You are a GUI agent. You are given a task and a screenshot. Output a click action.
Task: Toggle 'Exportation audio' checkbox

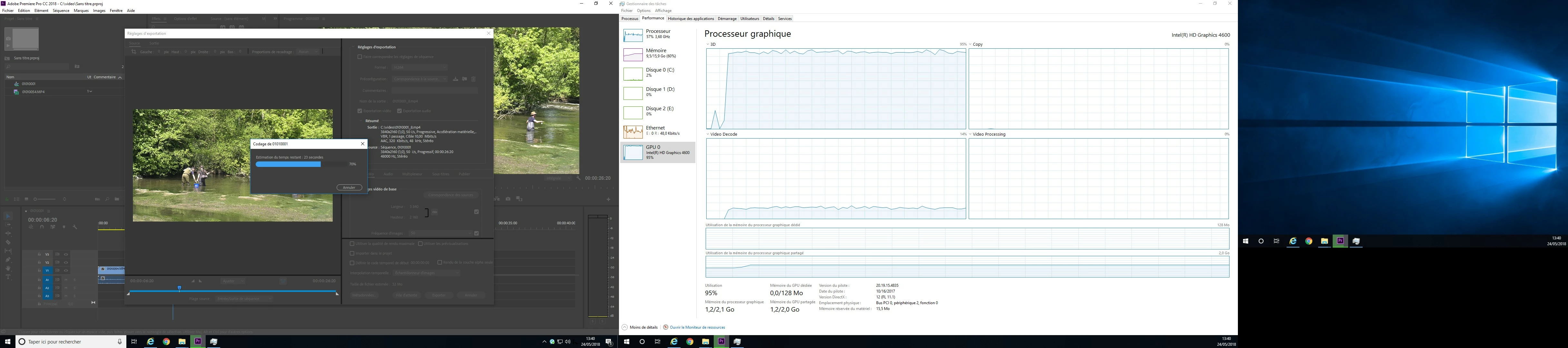(399, 111)
